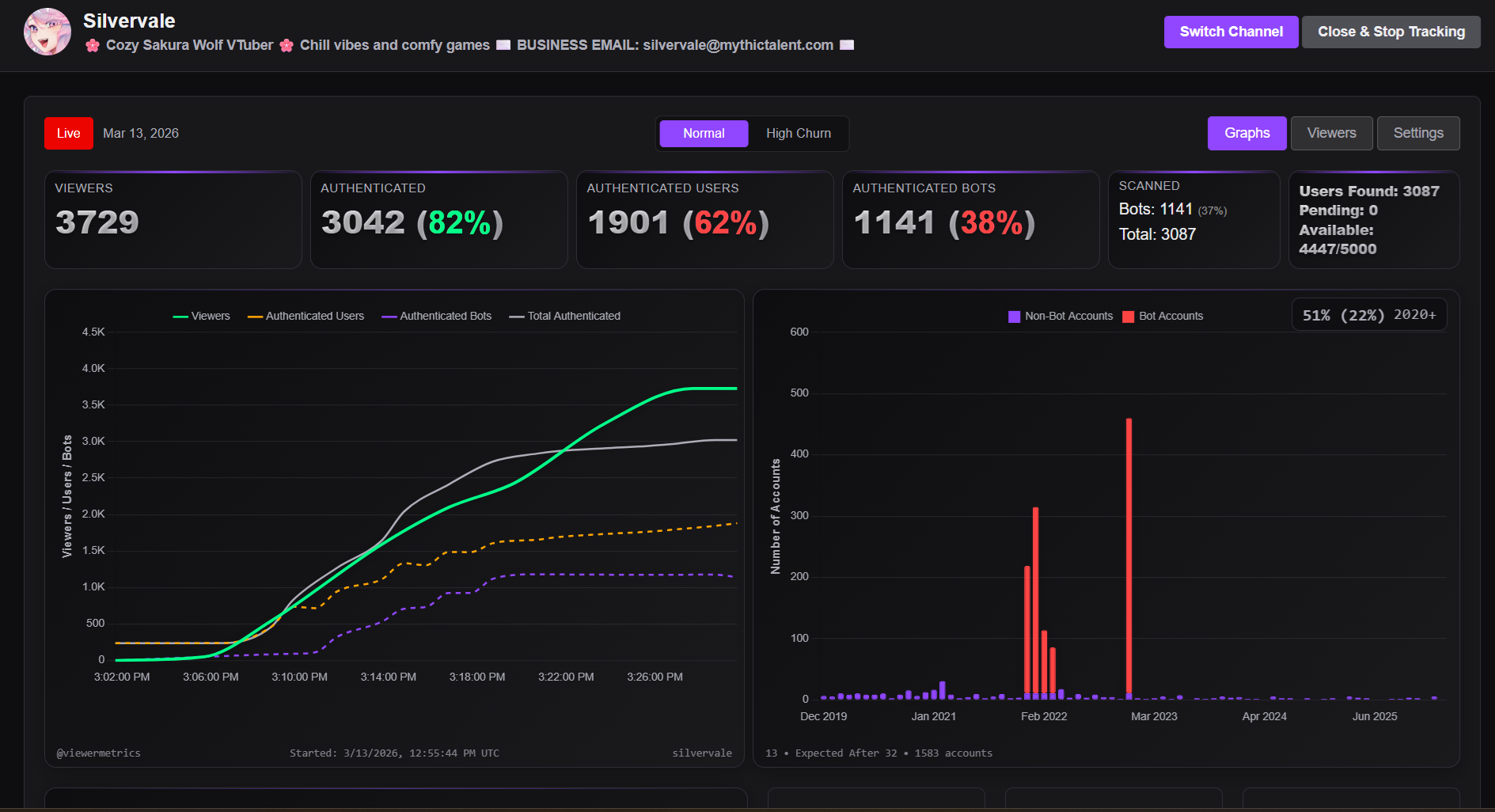The width and height of the screenshot is (1495, 812).
Task: Click the Non-Bot Accounts purple legend swatch
Action: coord(1014,317)
